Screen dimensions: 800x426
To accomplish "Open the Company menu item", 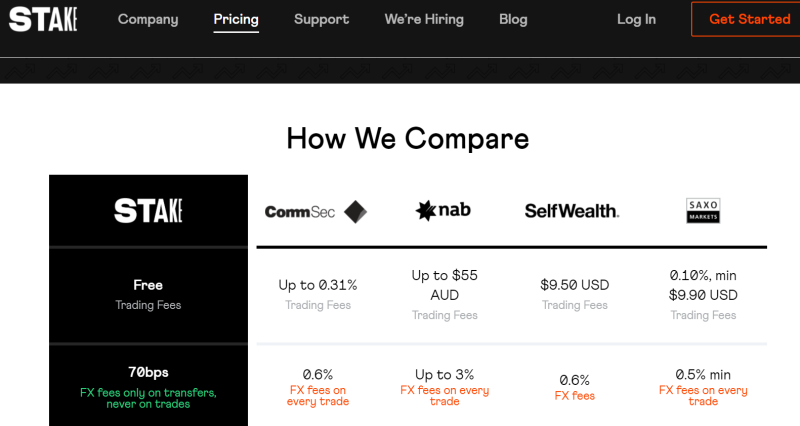I will [x=148, y=19].
